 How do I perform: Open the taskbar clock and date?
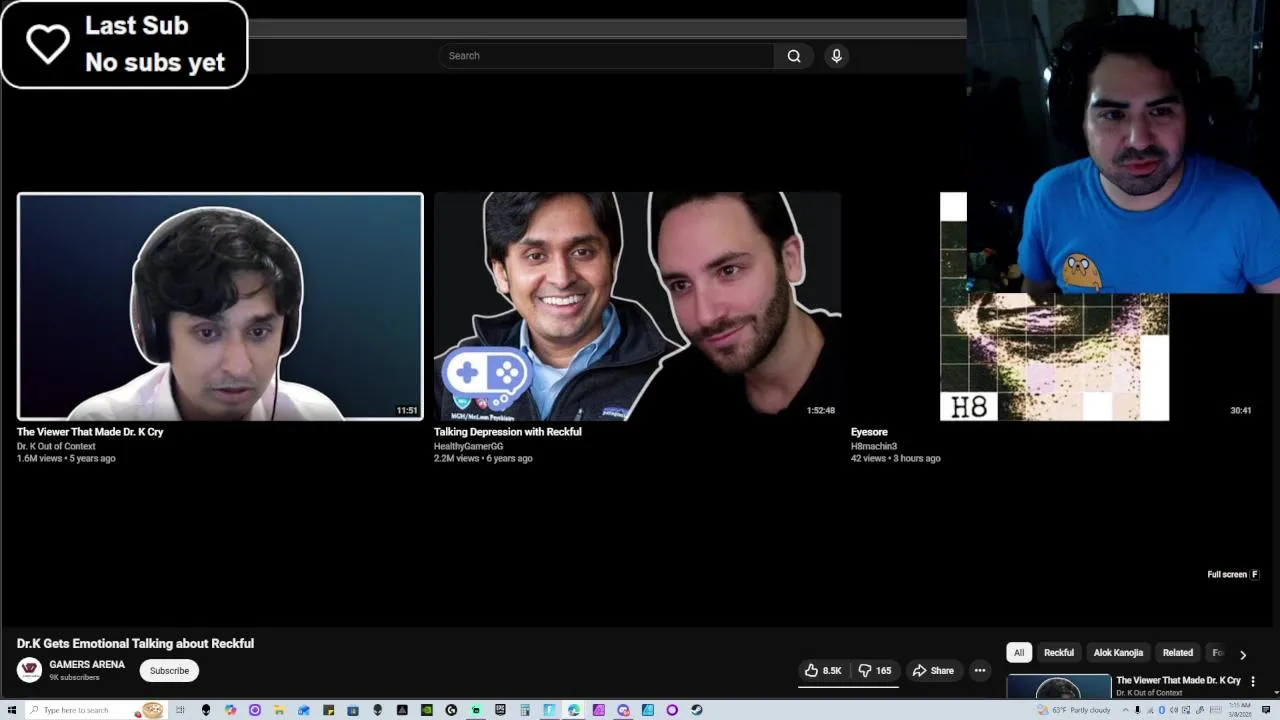(x=1240, y=710)
